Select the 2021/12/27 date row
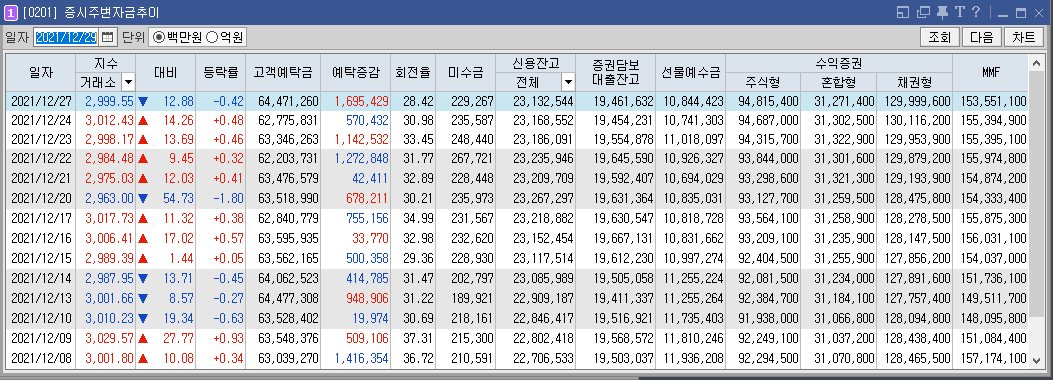Viewport: 1053px width, 380px height. click(517, 101)
